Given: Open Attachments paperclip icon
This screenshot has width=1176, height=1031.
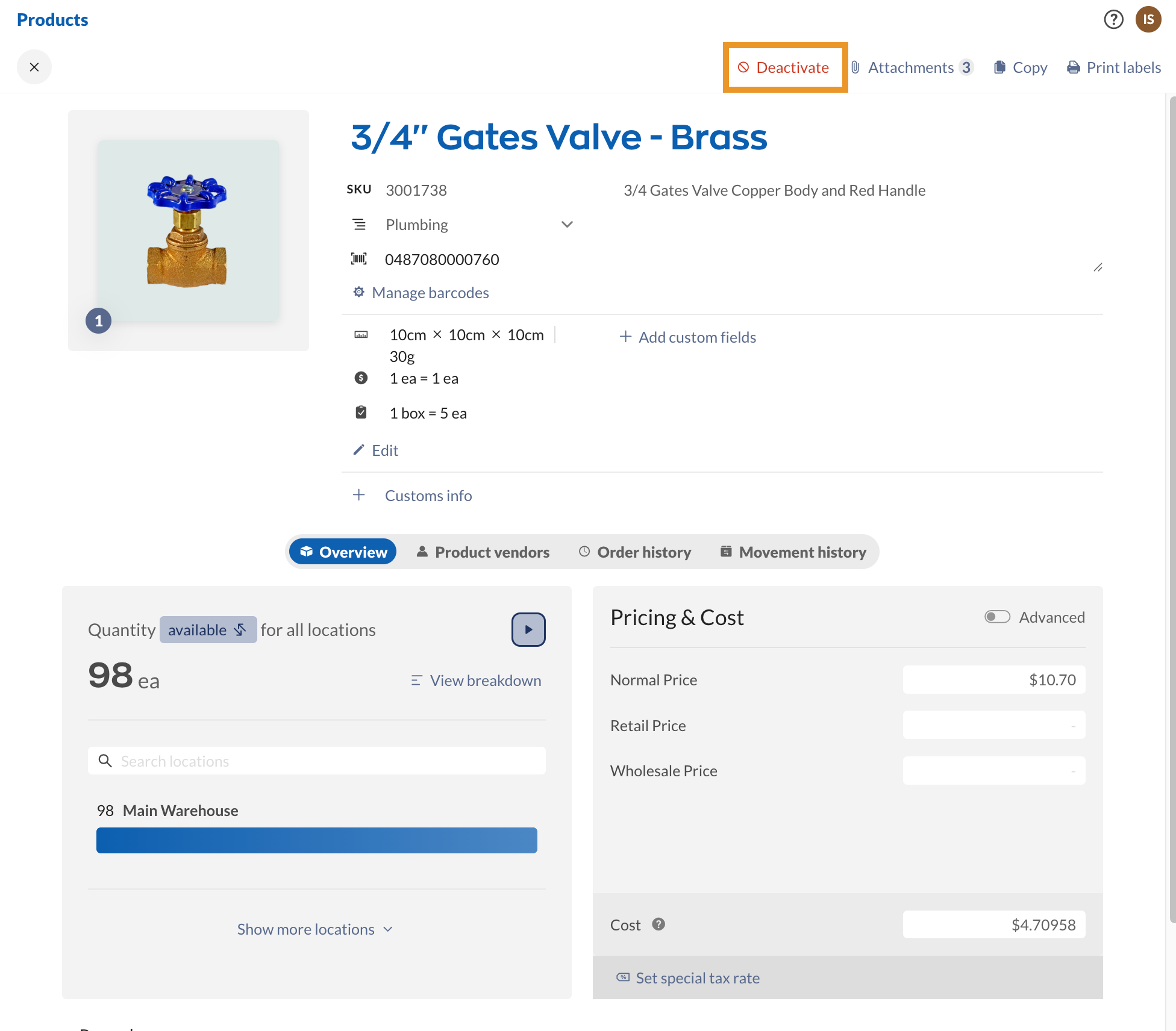Looking at the screenshot, I should tap(855, 67).
